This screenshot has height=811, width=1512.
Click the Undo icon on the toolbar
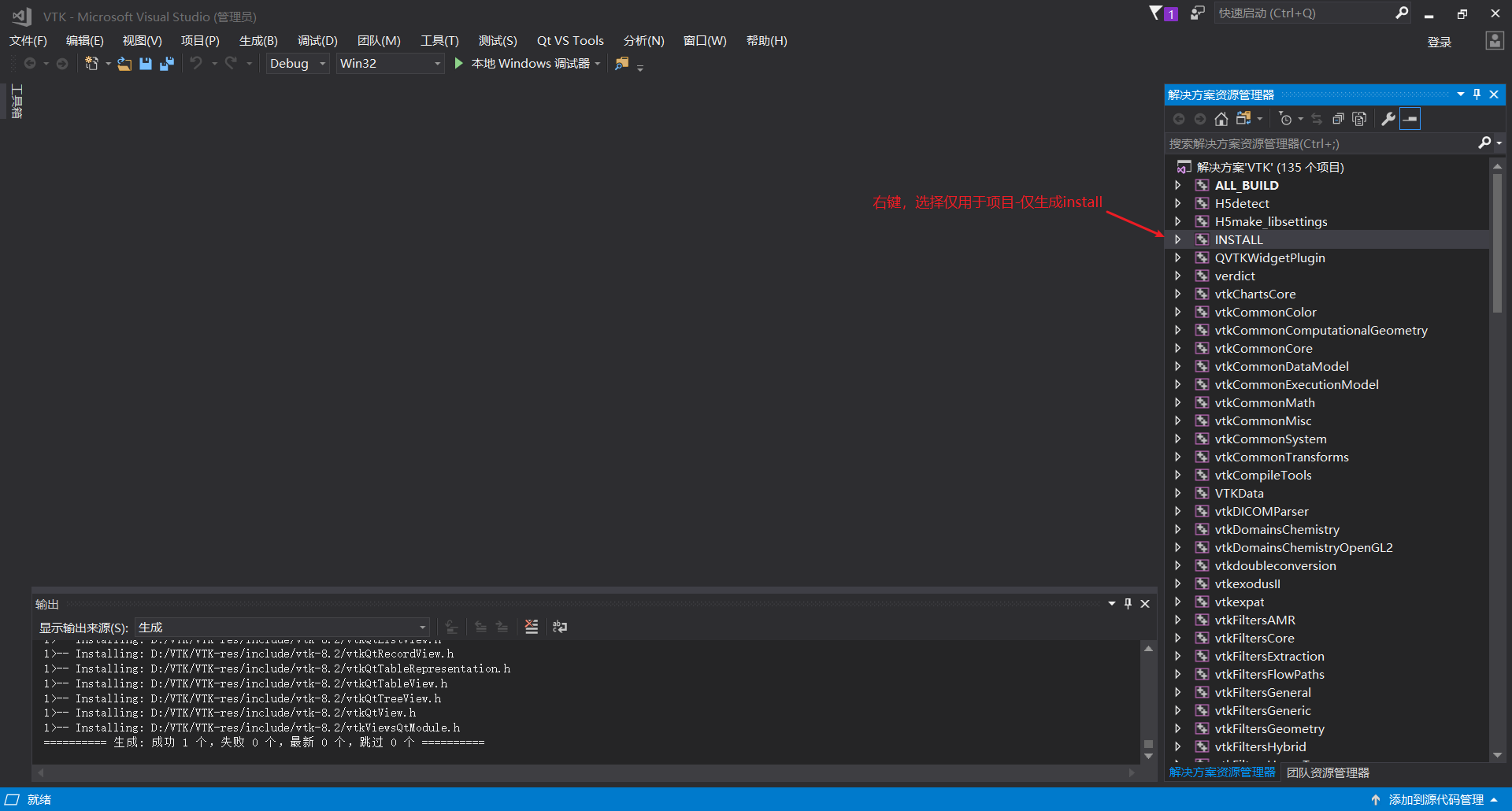click(196, 63)
